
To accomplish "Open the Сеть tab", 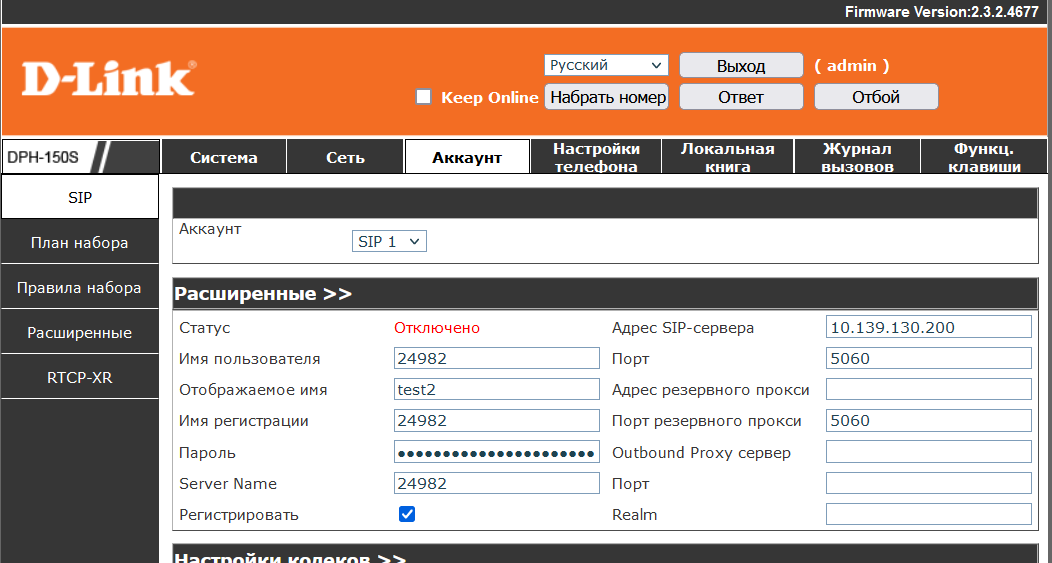I will [346, 157].
